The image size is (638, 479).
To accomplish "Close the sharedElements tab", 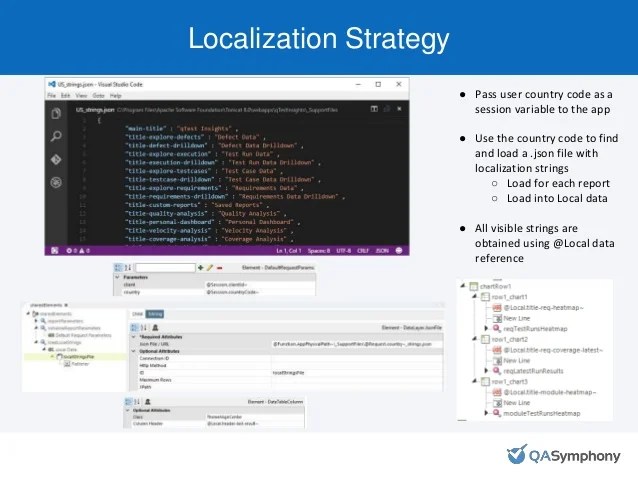I will tap(66, 305).
